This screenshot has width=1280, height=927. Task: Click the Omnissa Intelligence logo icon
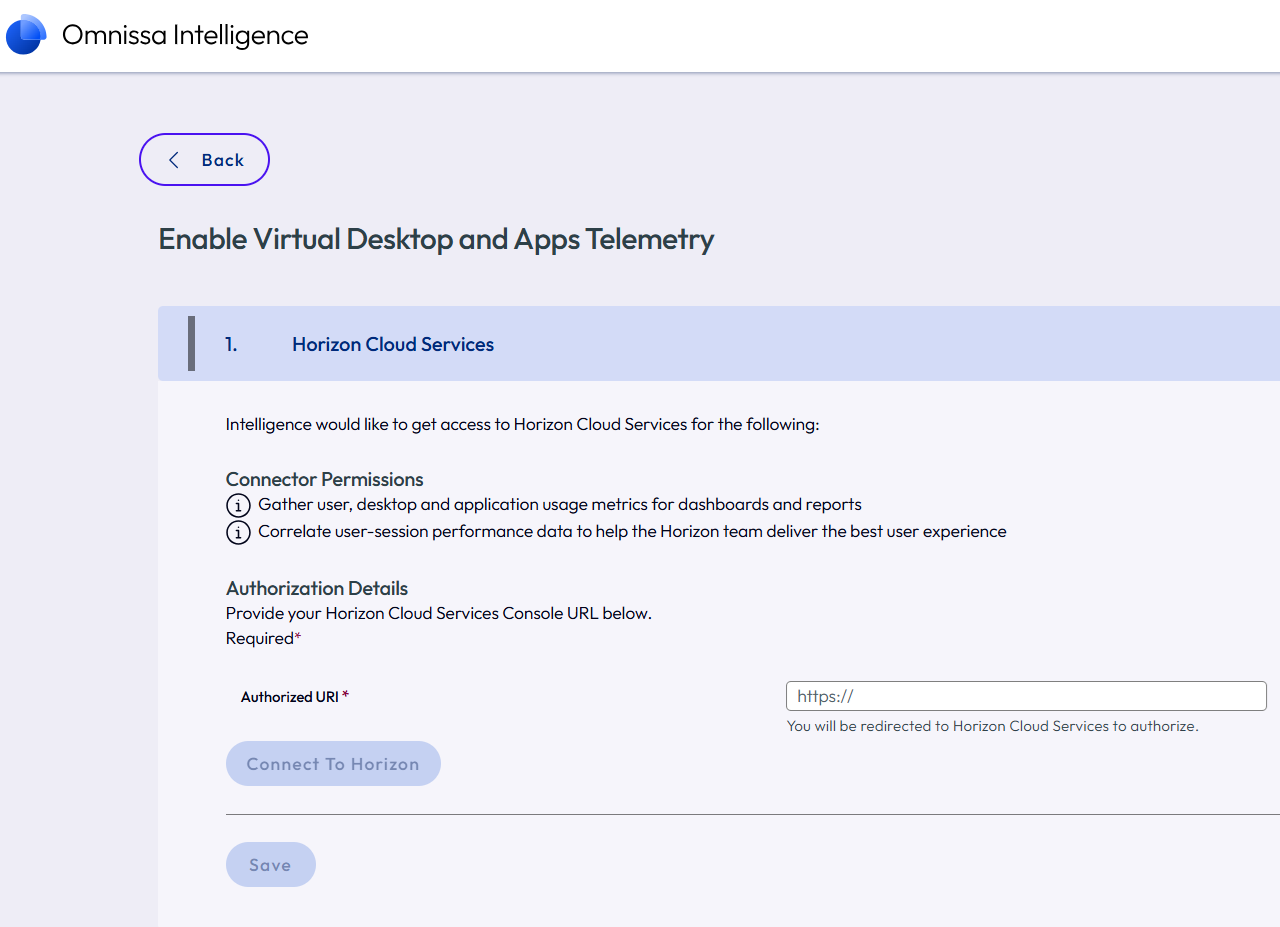[26, 35]
